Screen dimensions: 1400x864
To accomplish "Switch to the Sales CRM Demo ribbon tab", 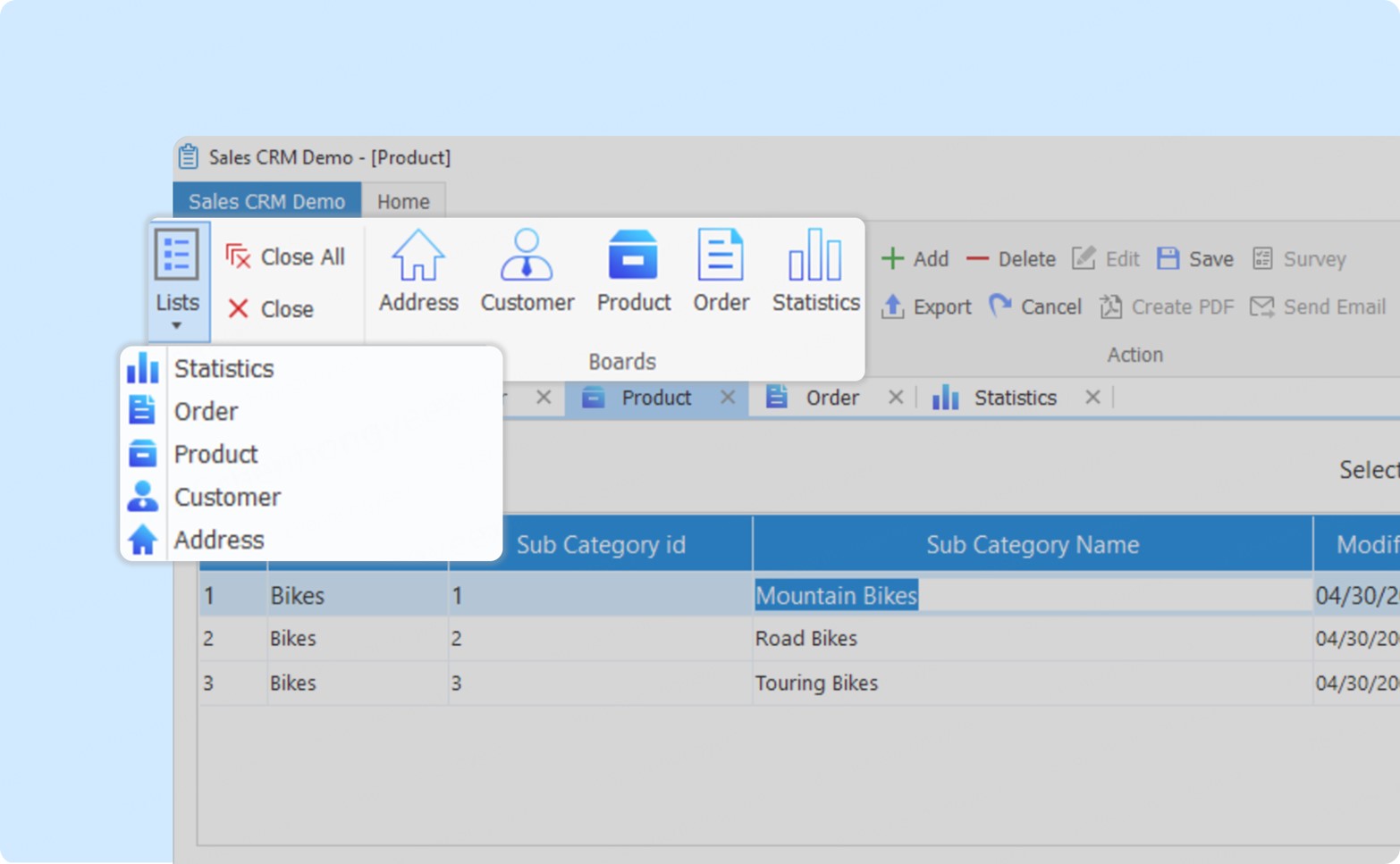I will pyautogui.click(x=266, y=202).
